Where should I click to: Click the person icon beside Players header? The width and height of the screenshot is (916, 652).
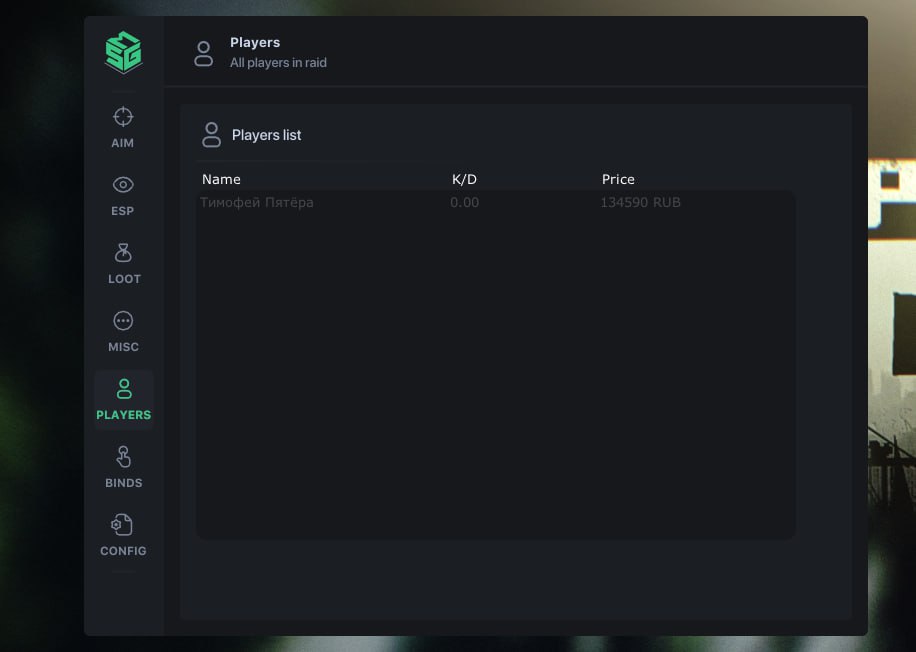(203, 53)
